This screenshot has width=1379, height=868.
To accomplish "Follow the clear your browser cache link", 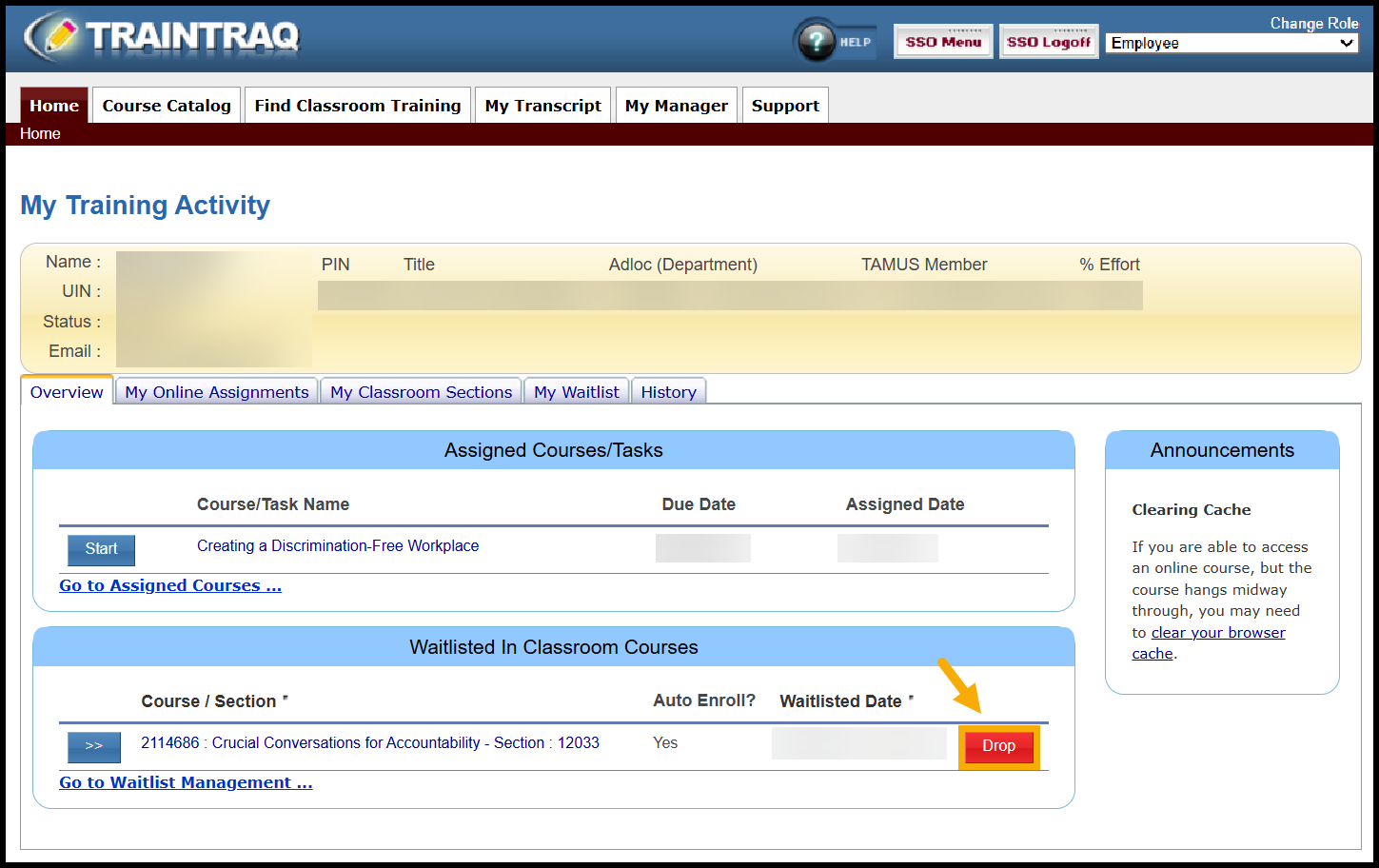I will pos(1217,633).
